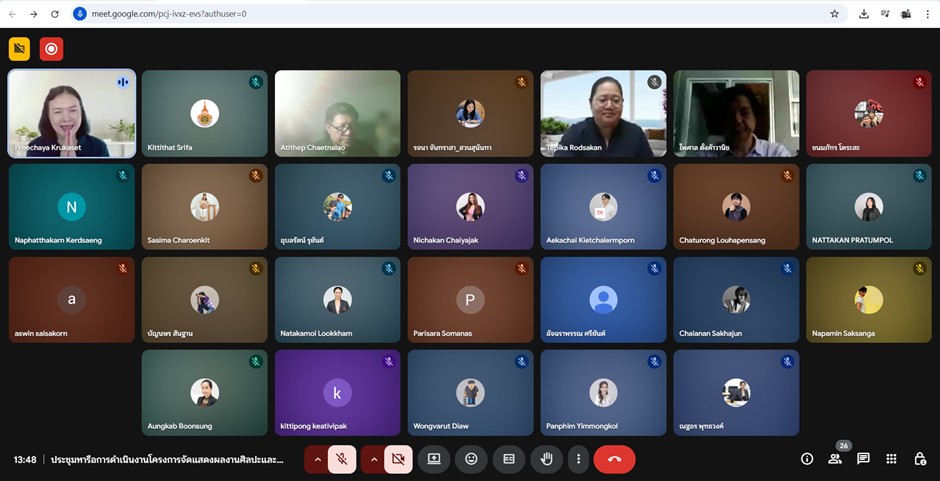940x481 pixels.
Task: Expand audio settings arrow beside microphone
Action: click(318, 459)
